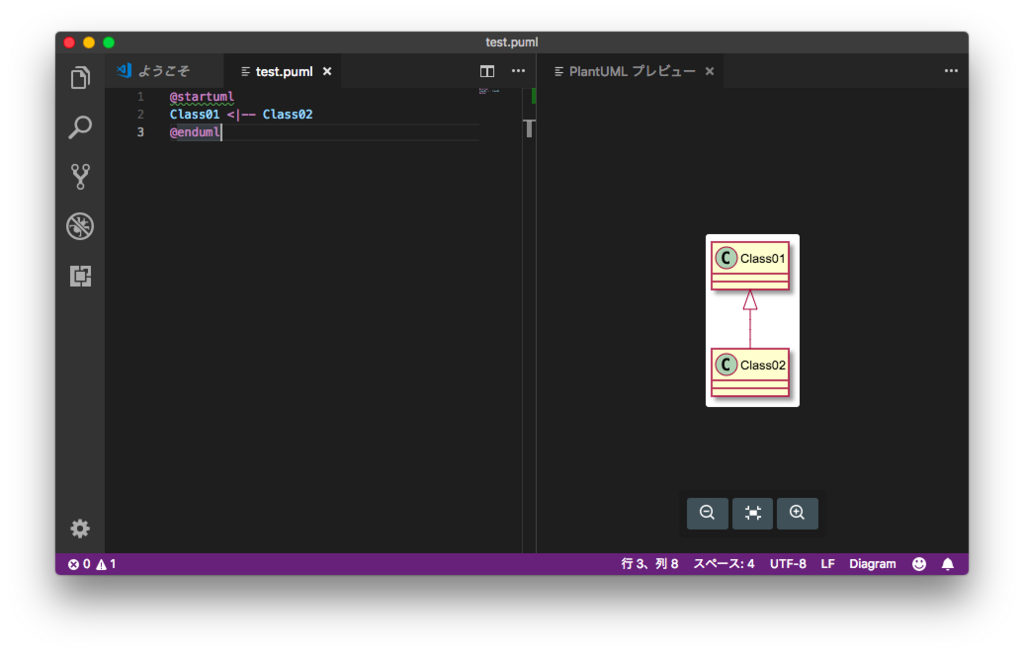Image resolution: width=1024 pixels, height=654 pixels.
Task: Change indentation via スペース: 4
Action: click(x=724, y=564)
